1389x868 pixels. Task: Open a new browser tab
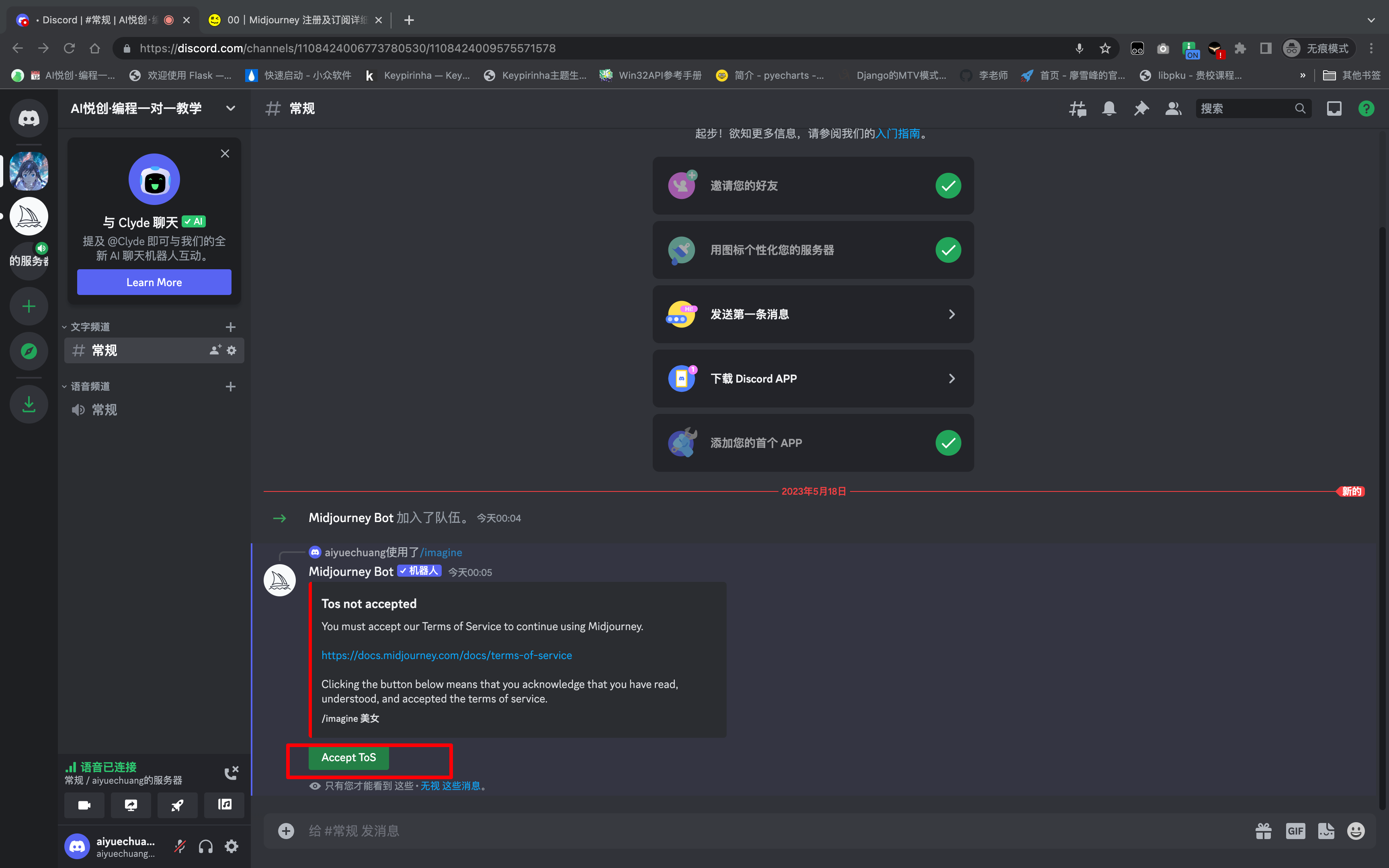pyautogui.click(x=409, y=20)
